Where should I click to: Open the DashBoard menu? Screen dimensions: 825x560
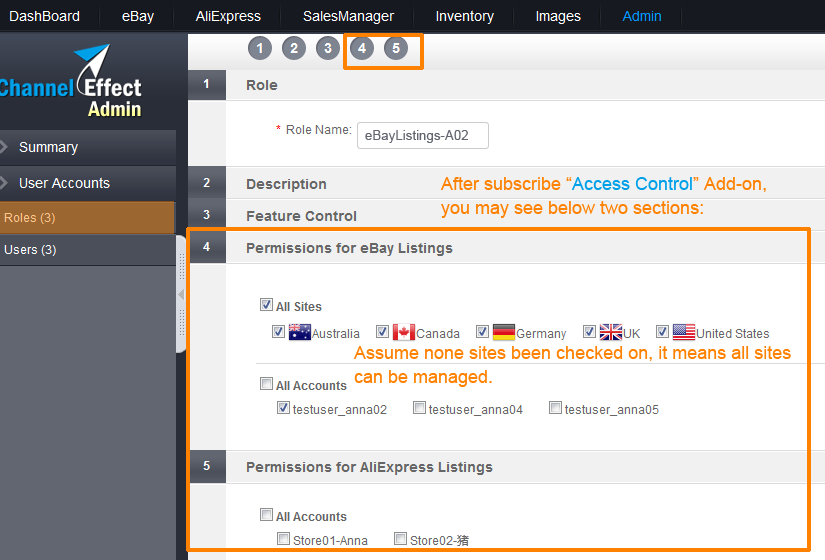click(x=45, y=16)
